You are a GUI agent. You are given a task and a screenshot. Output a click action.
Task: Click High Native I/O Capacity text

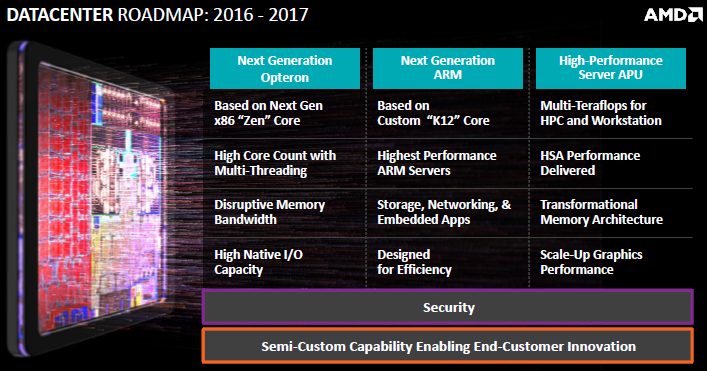click(258, 262)
